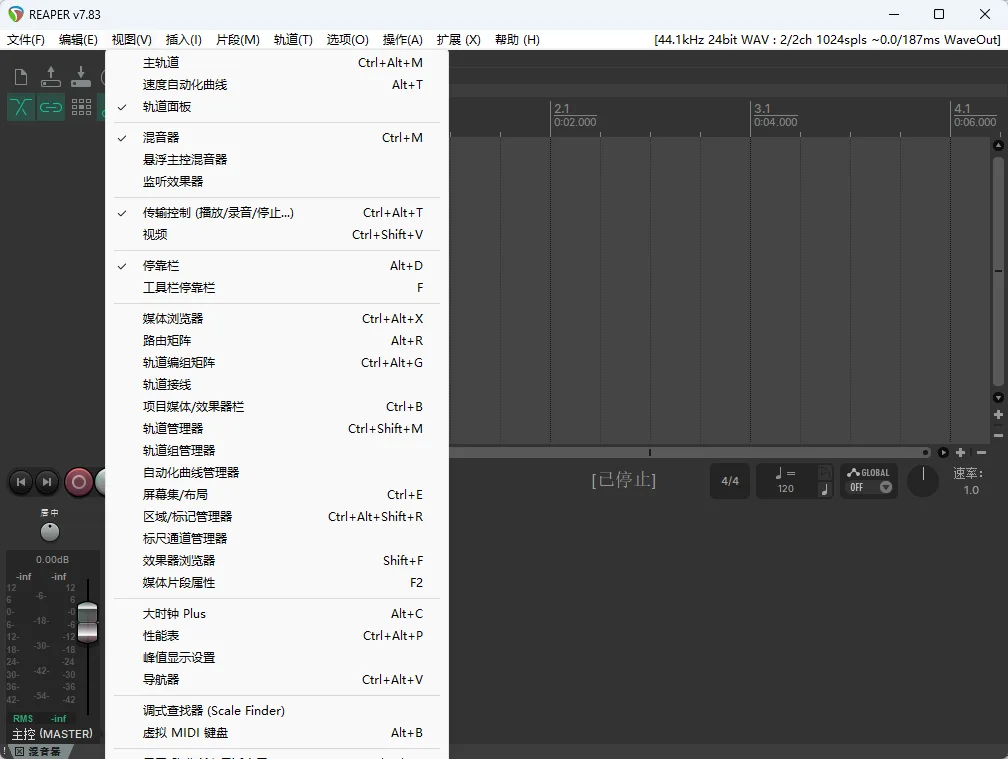Click the metronome quarter-note icon beside the tempo

pyautogui.click(x=825, y=488)
